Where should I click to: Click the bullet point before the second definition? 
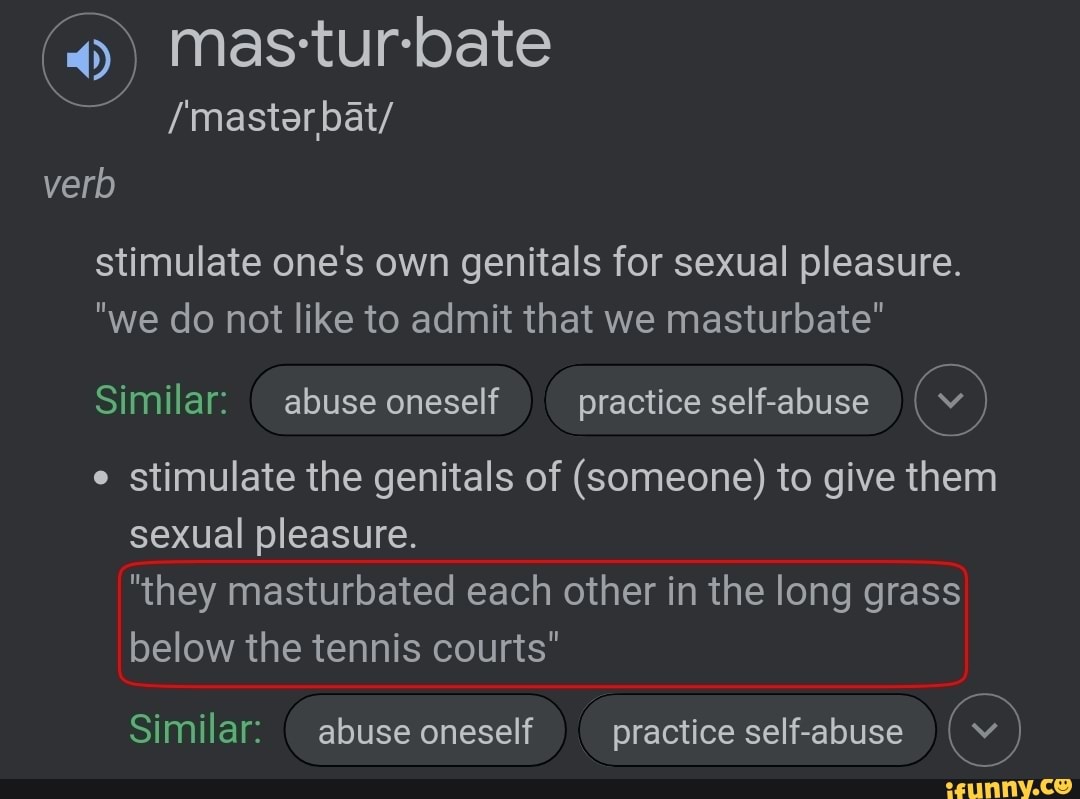click(x=99, y=480)
